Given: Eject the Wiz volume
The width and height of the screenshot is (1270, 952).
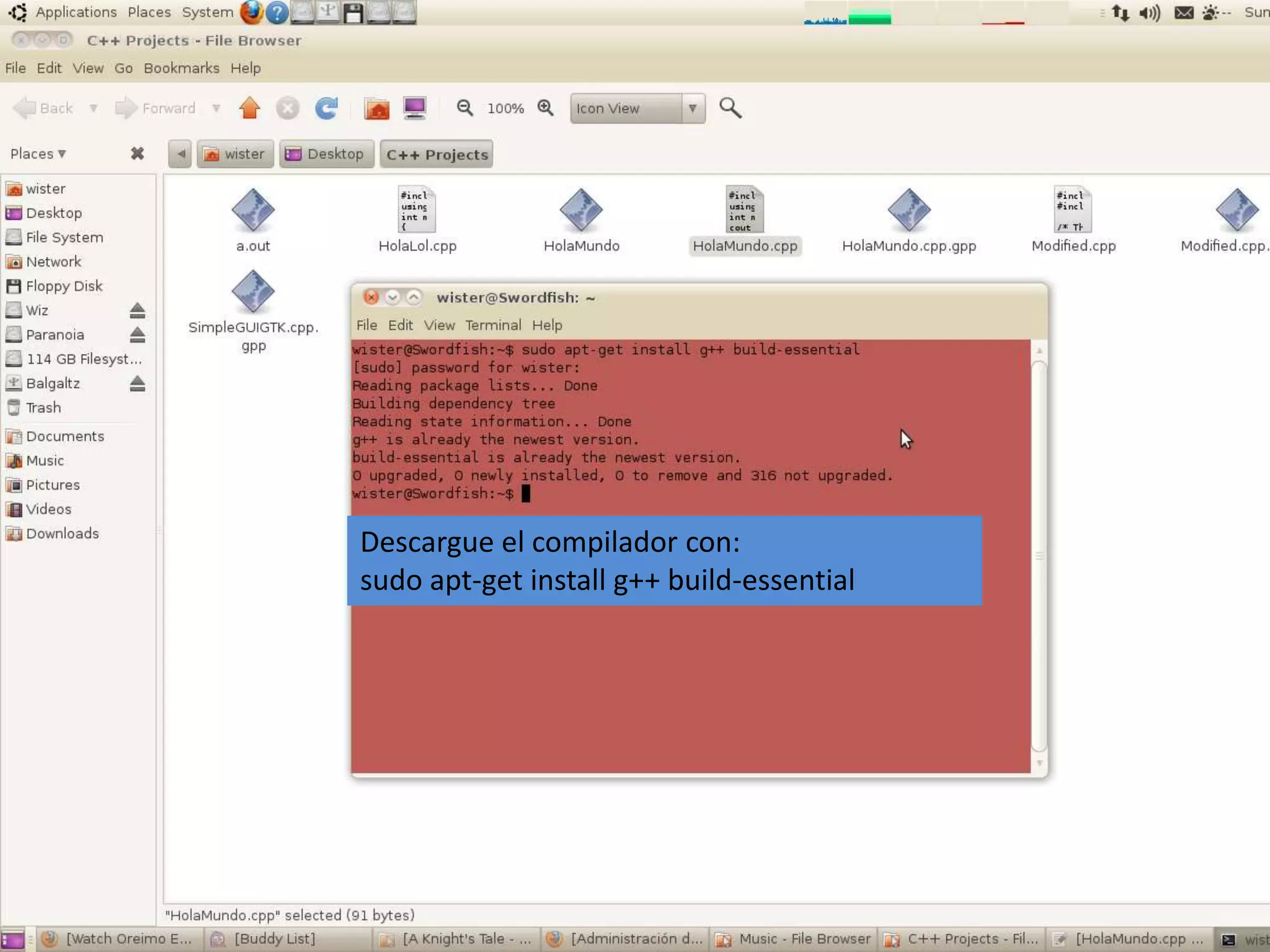Looking at the screenshot, I should tap(137, 310).
